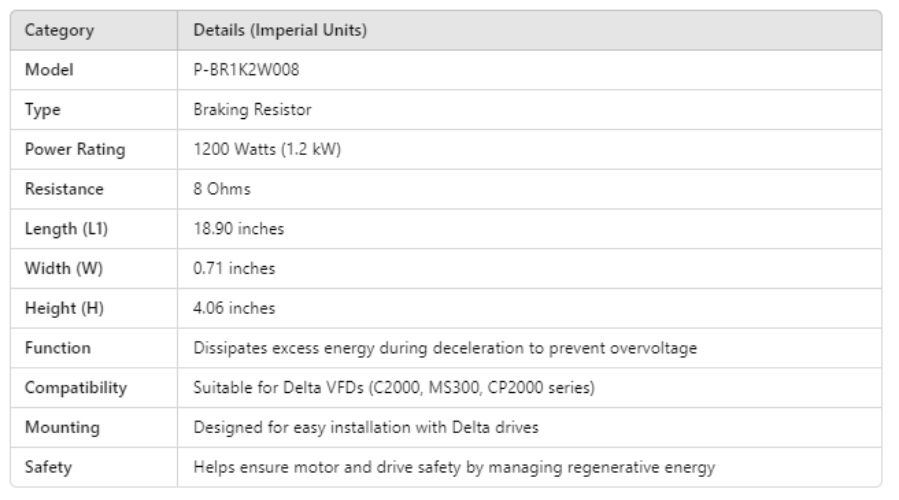Image resolution: width=899 pixels, height=500 pixels.
Task: Select the model number P-BR1K2W008
Action: coord(240,70)
